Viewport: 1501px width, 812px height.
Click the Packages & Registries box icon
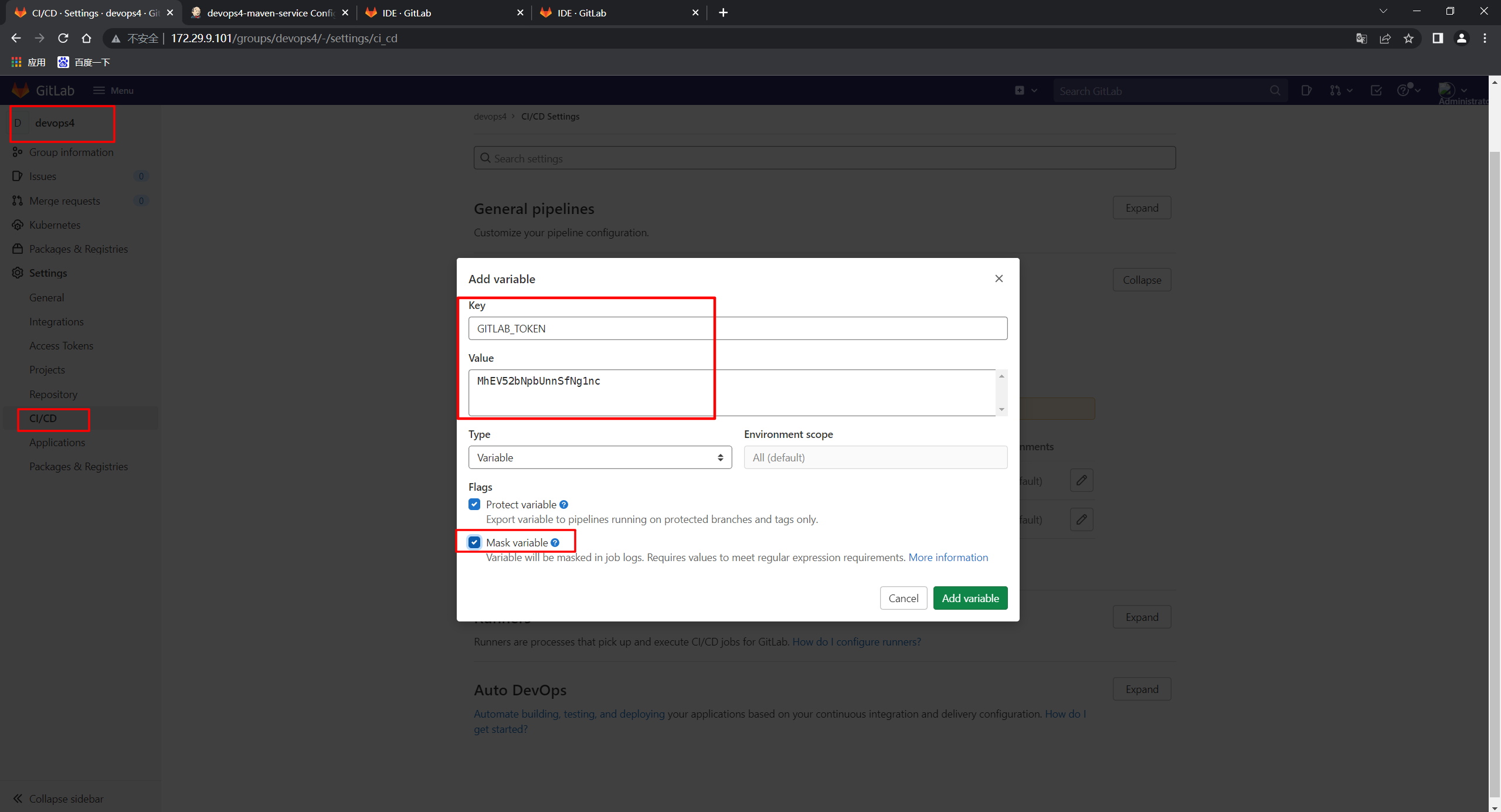[x=18, y=249]
